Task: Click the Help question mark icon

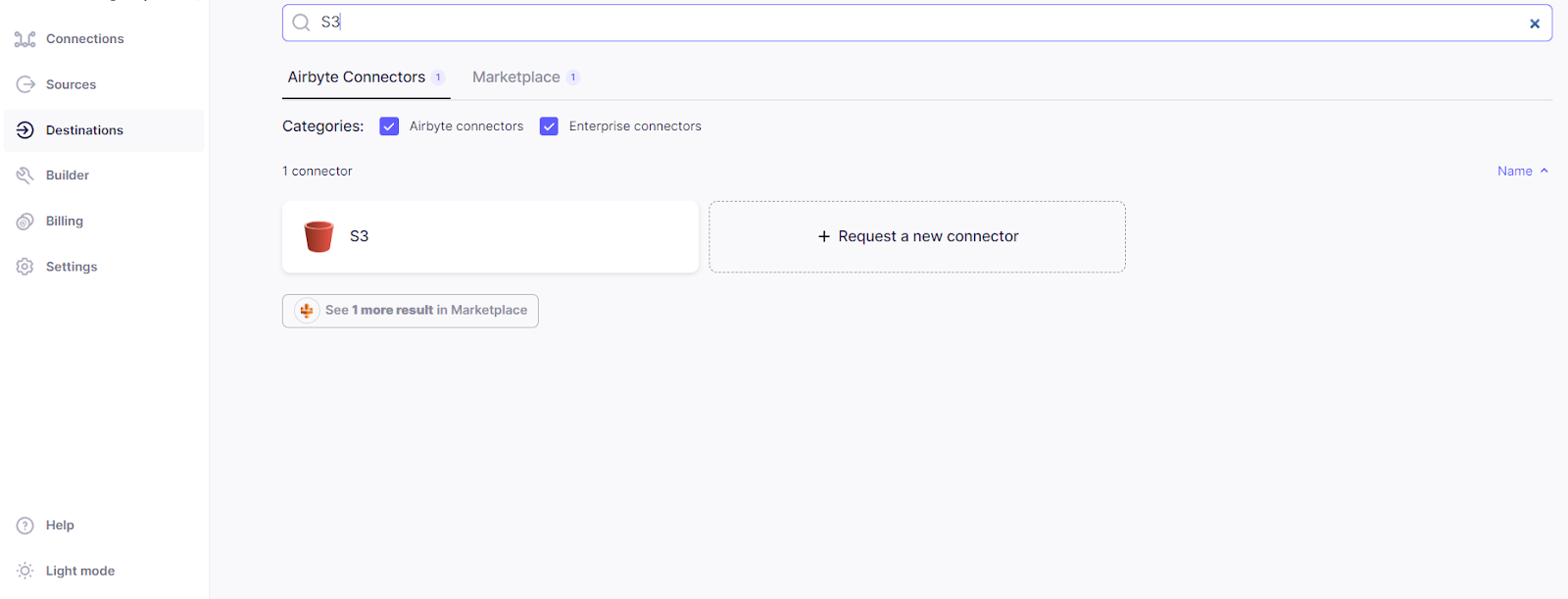Action: point(25,525)
